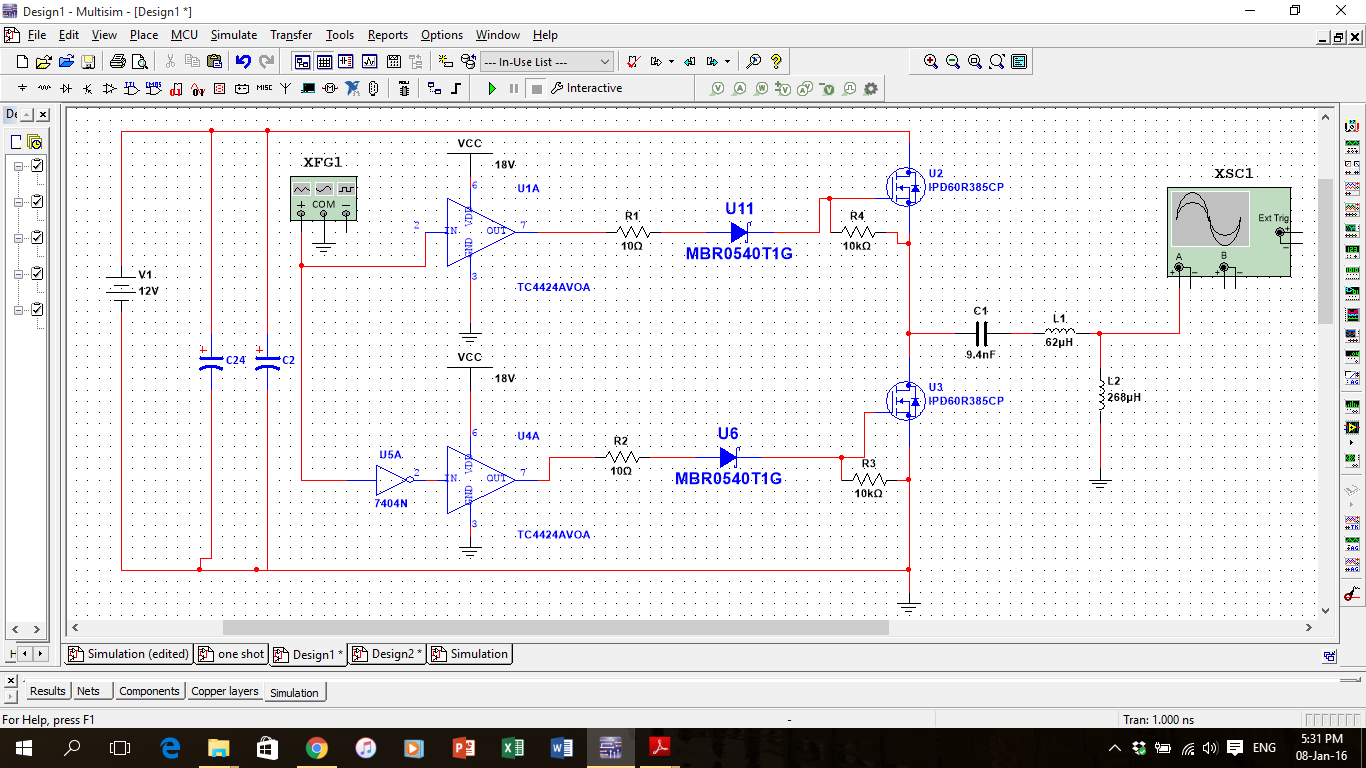This screenshot has width=1366, height=768.
Task: Stop the running simulation
Action: [x=536, y=88]
